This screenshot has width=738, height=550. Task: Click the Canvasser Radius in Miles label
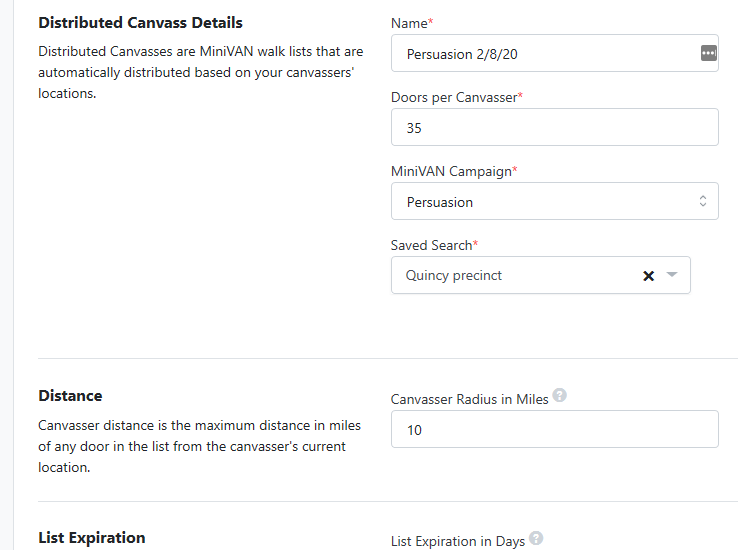pyautogui.click(x=469, y=399)
